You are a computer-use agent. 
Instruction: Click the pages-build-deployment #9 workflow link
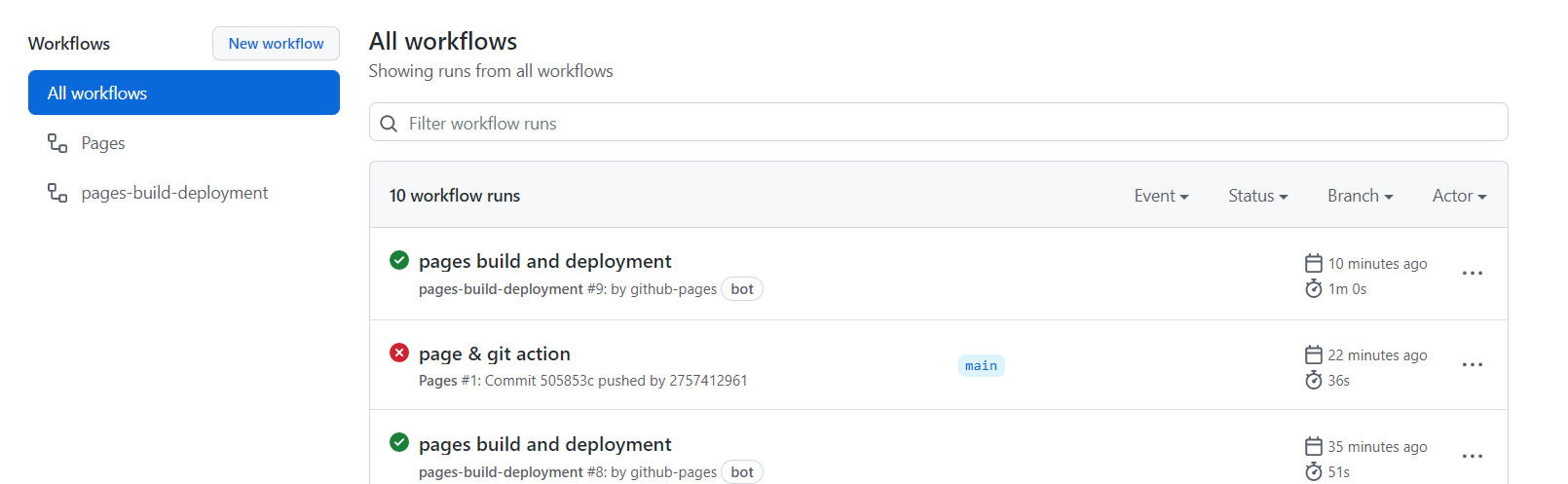coord(501,289)
